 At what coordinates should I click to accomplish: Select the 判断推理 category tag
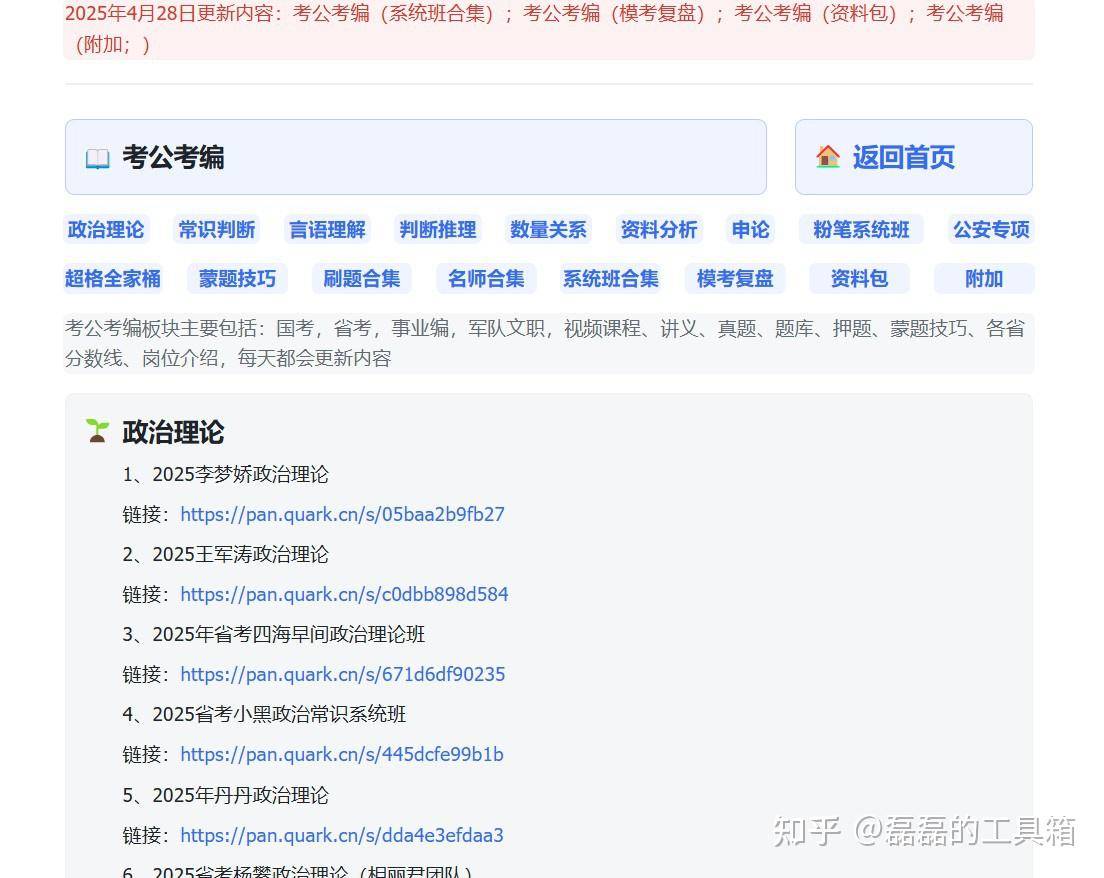438,230
